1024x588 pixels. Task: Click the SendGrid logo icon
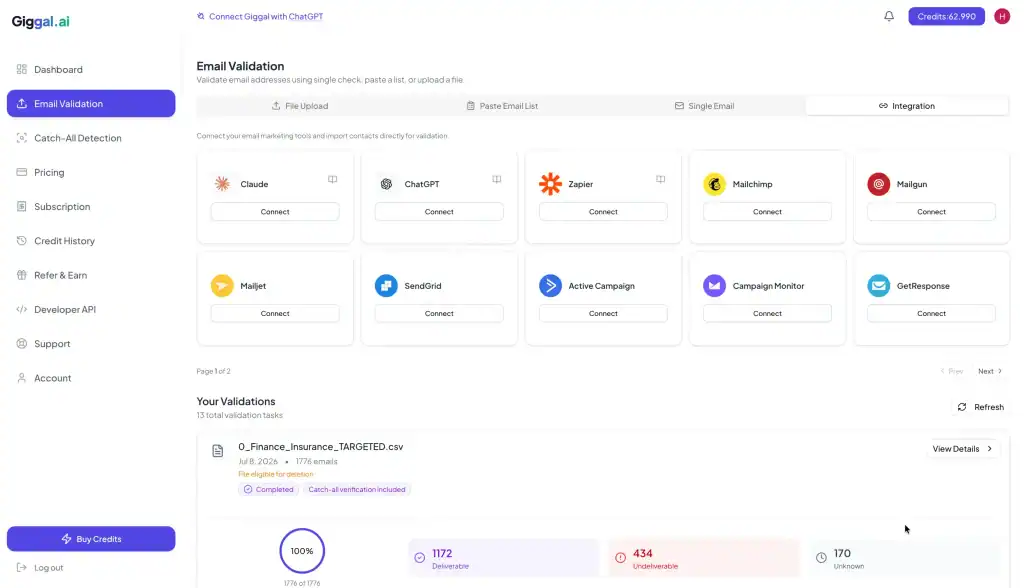click(386, 286)
